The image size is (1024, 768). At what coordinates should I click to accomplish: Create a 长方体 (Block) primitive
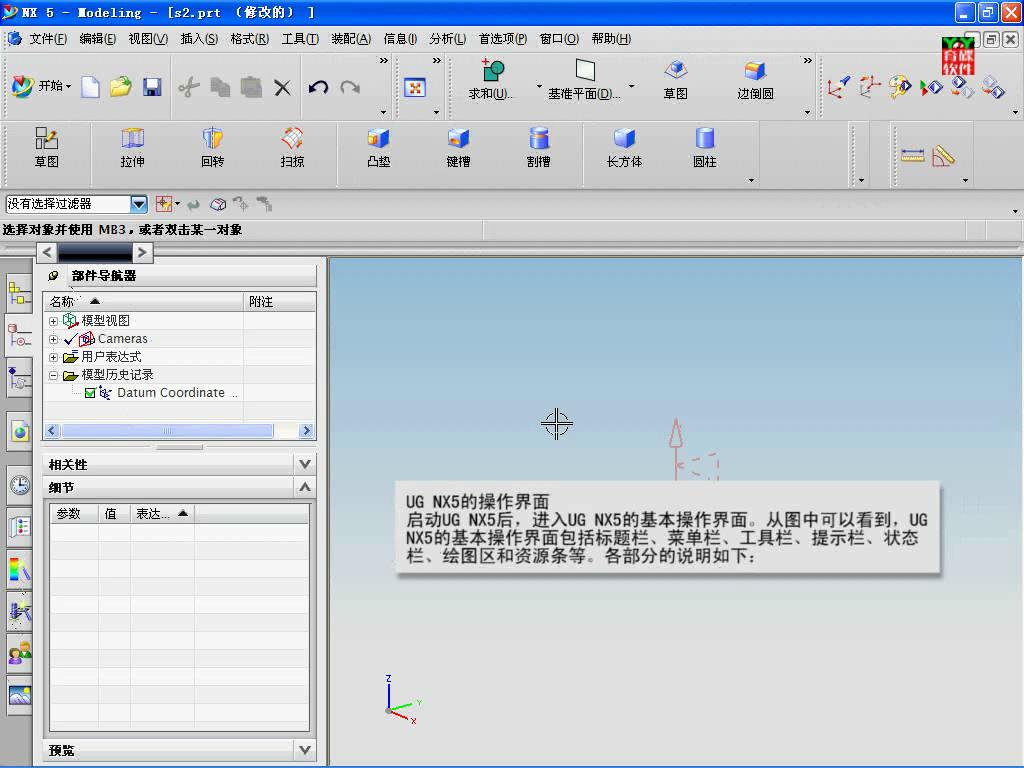pos(624,148)
